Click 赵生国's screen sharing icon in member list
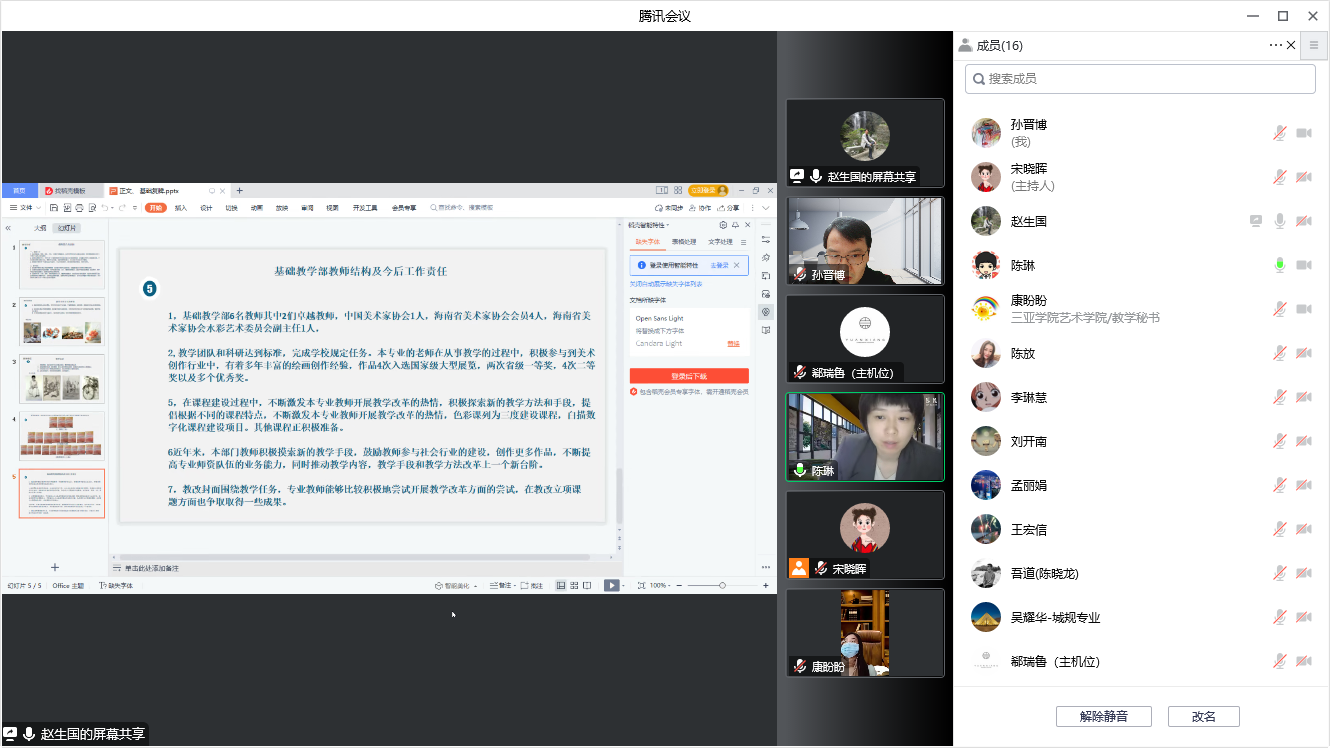 1255,221
